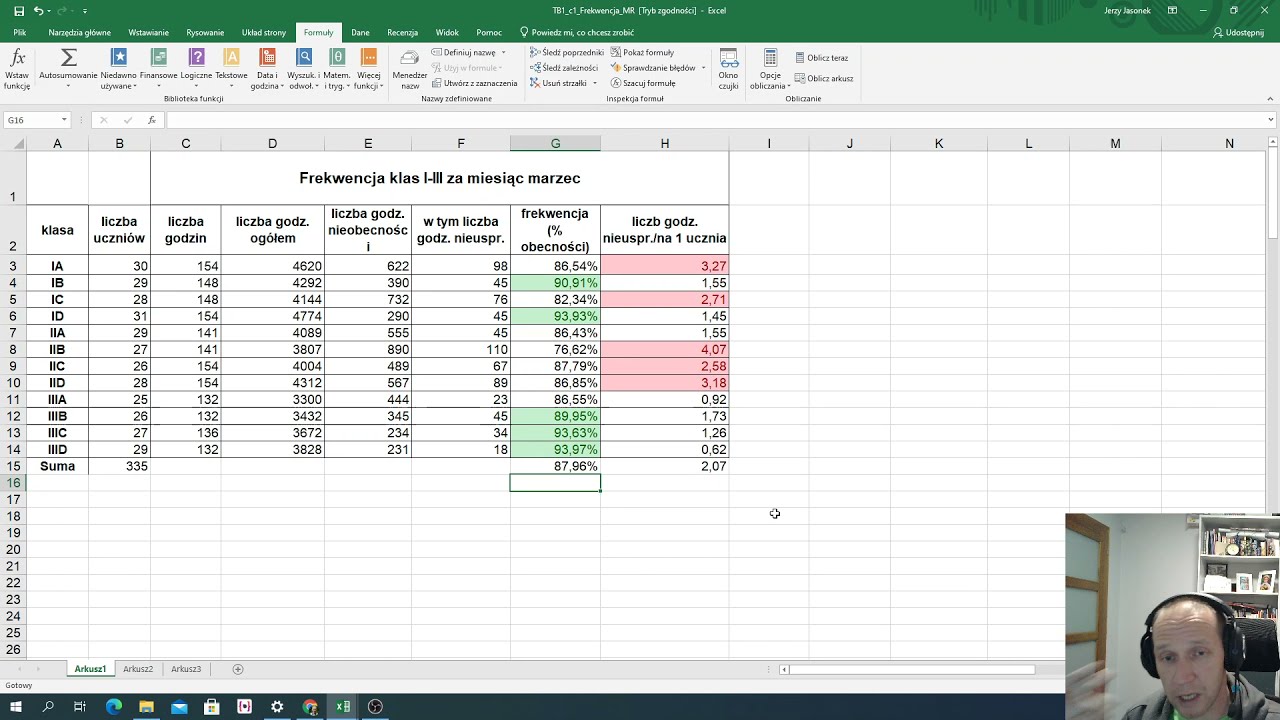Screen dimensions: 1280x720
Task: Select cell with frekwencja 93,97%
Action: tap(555, 450)
